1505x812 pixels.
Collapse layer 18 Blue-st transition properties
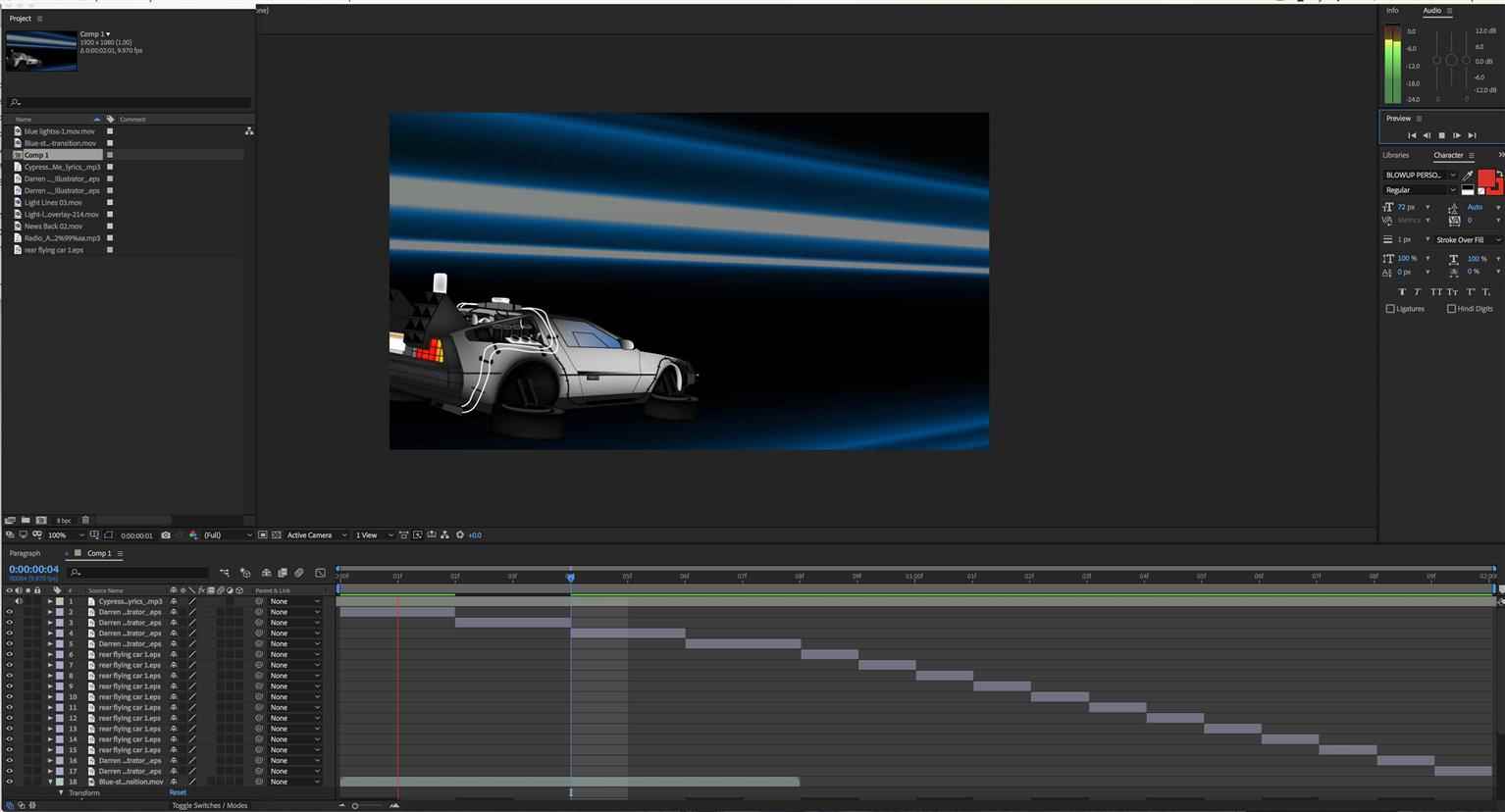click(50, 782)
